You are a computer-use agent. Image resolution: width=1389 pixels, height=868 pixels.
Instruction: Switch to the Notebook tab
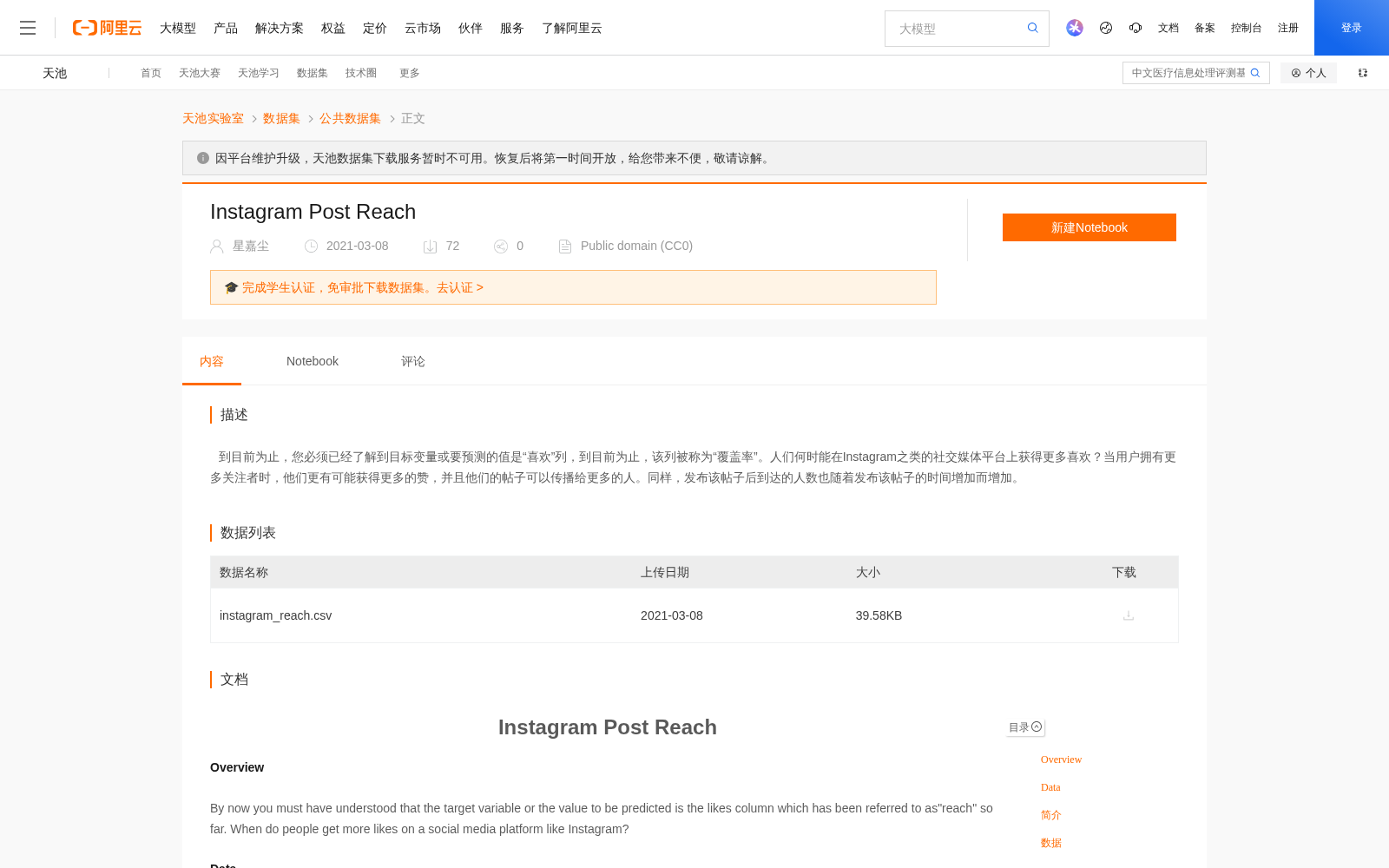tap(313, 361)
